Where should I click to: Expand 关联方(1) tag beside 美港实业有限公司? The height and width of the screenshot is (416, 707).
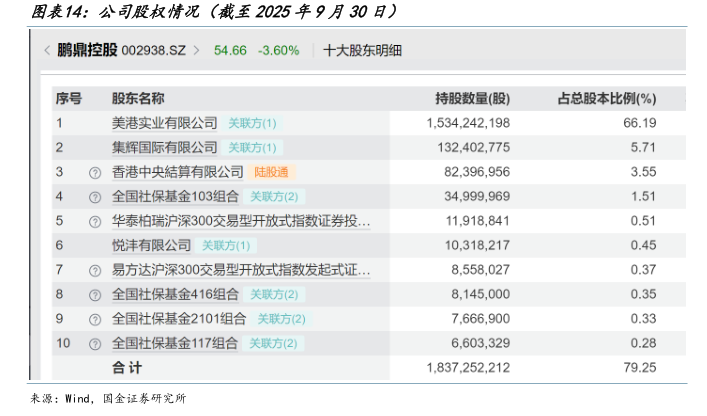[x=252, y=123]
